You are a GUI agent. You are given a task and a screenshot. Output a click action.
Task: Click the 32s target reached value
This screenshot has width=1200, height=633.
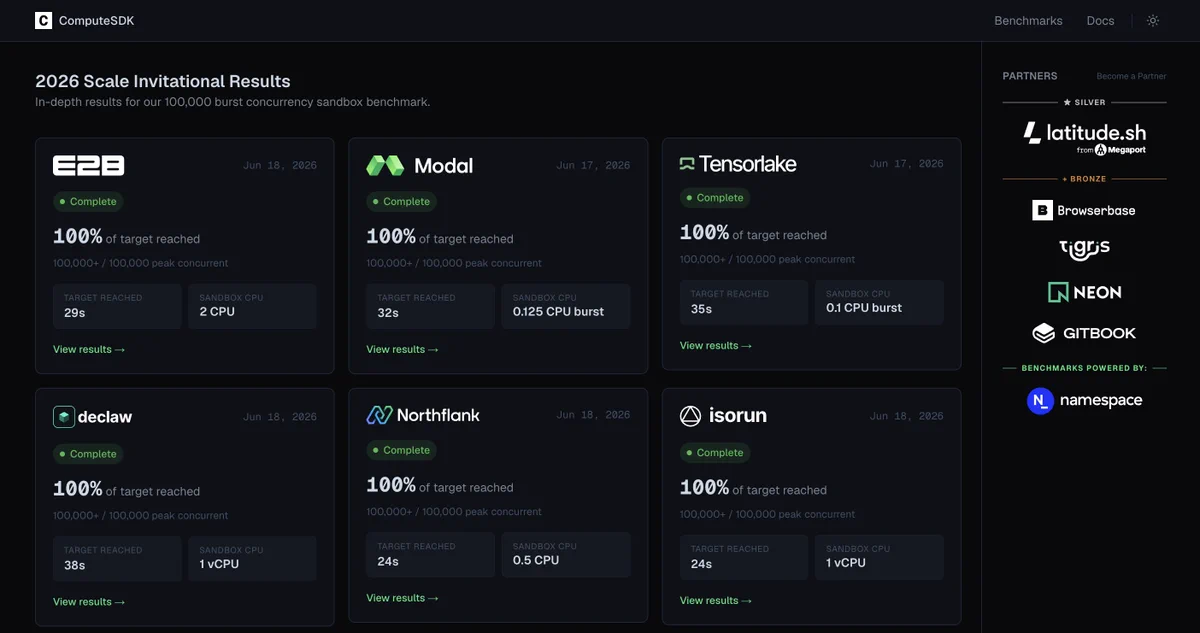(388, 312)
